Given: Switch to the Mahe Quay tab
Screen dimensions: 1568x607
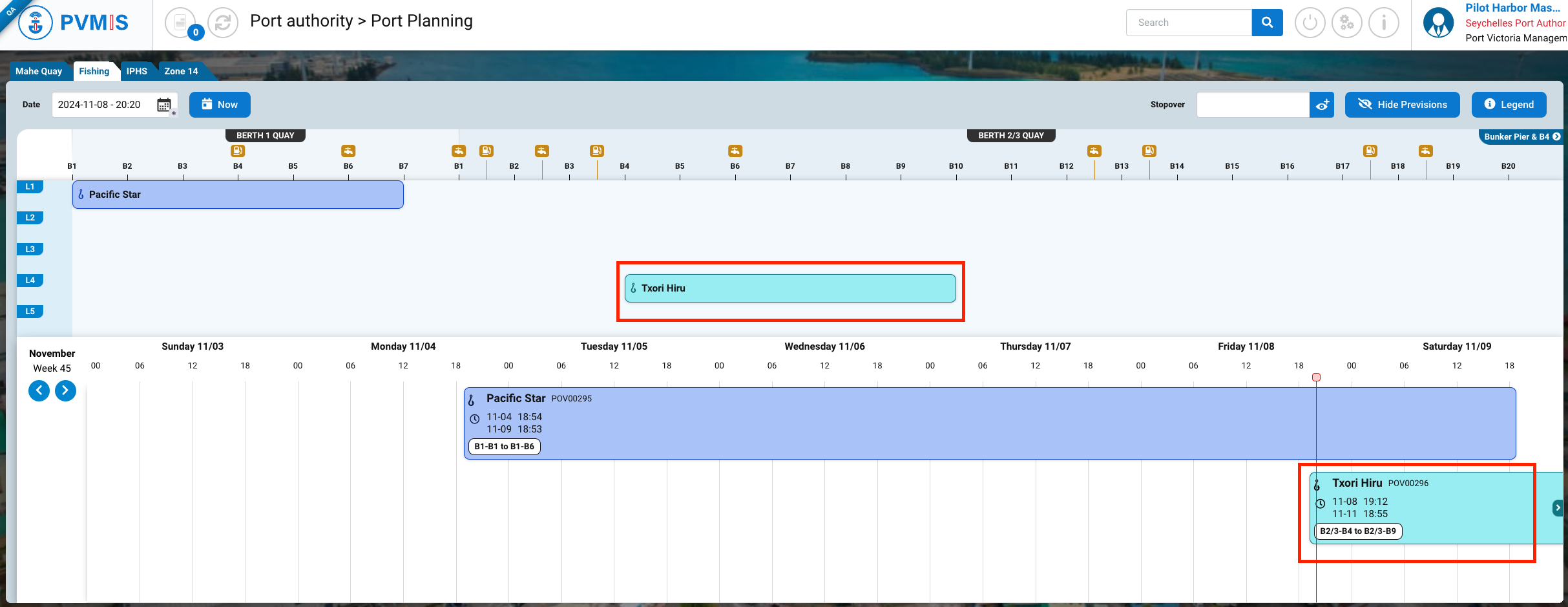Looking at the screenshot, I should (x=39, y=71).
